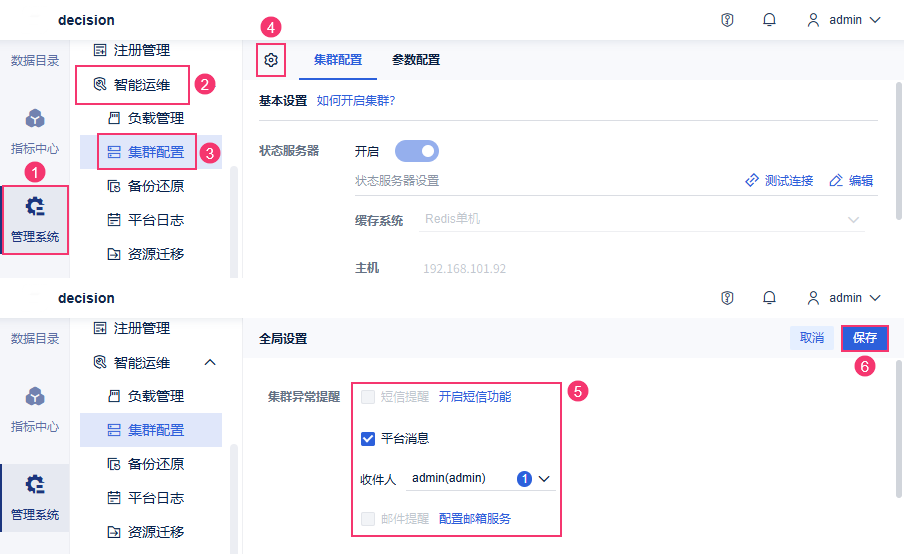This screenshot has width=904, height=554.
Task: Click the global settings gear icon
Action: point(270,60)
